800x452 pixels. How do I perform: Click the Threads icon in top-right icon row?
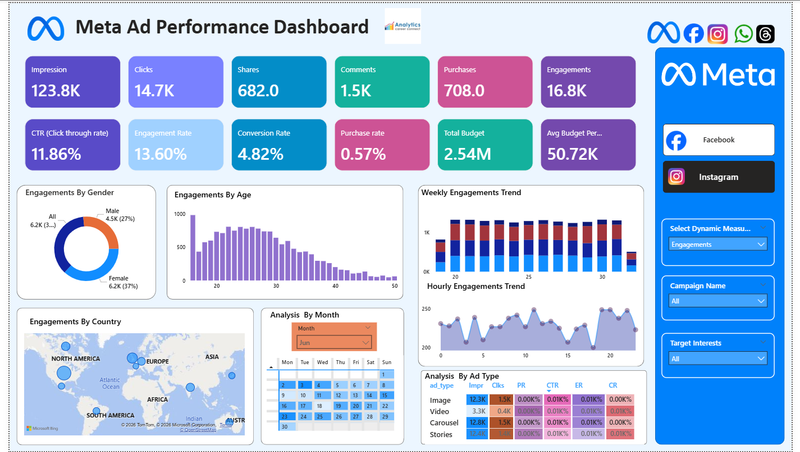coord(765,34)
